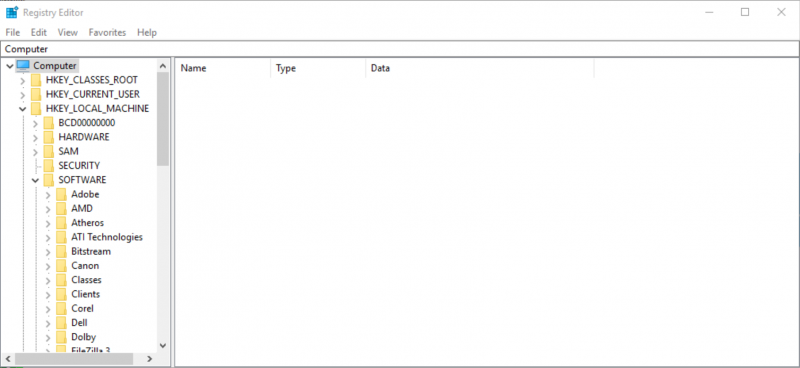Expand the Corel key
Screen dimensions: 800x368
(x=48, y=309)
